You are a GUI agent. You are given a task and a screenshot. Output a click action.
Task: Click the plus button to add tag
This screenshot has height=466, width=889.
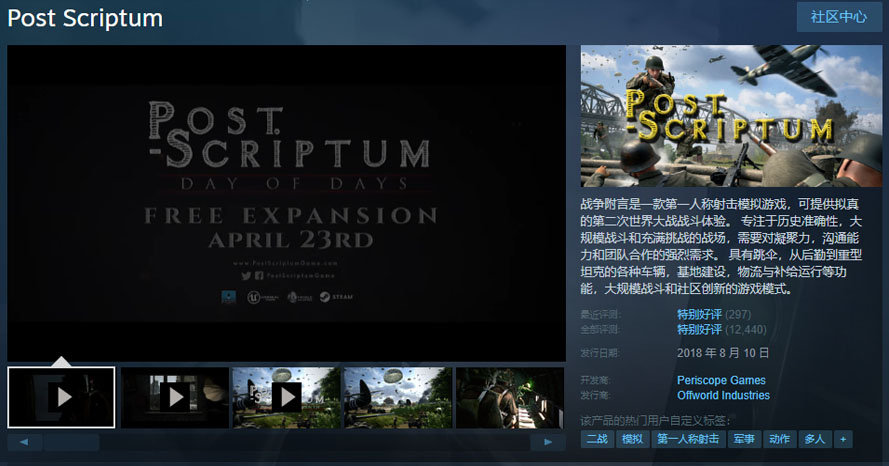pos(843,439)
